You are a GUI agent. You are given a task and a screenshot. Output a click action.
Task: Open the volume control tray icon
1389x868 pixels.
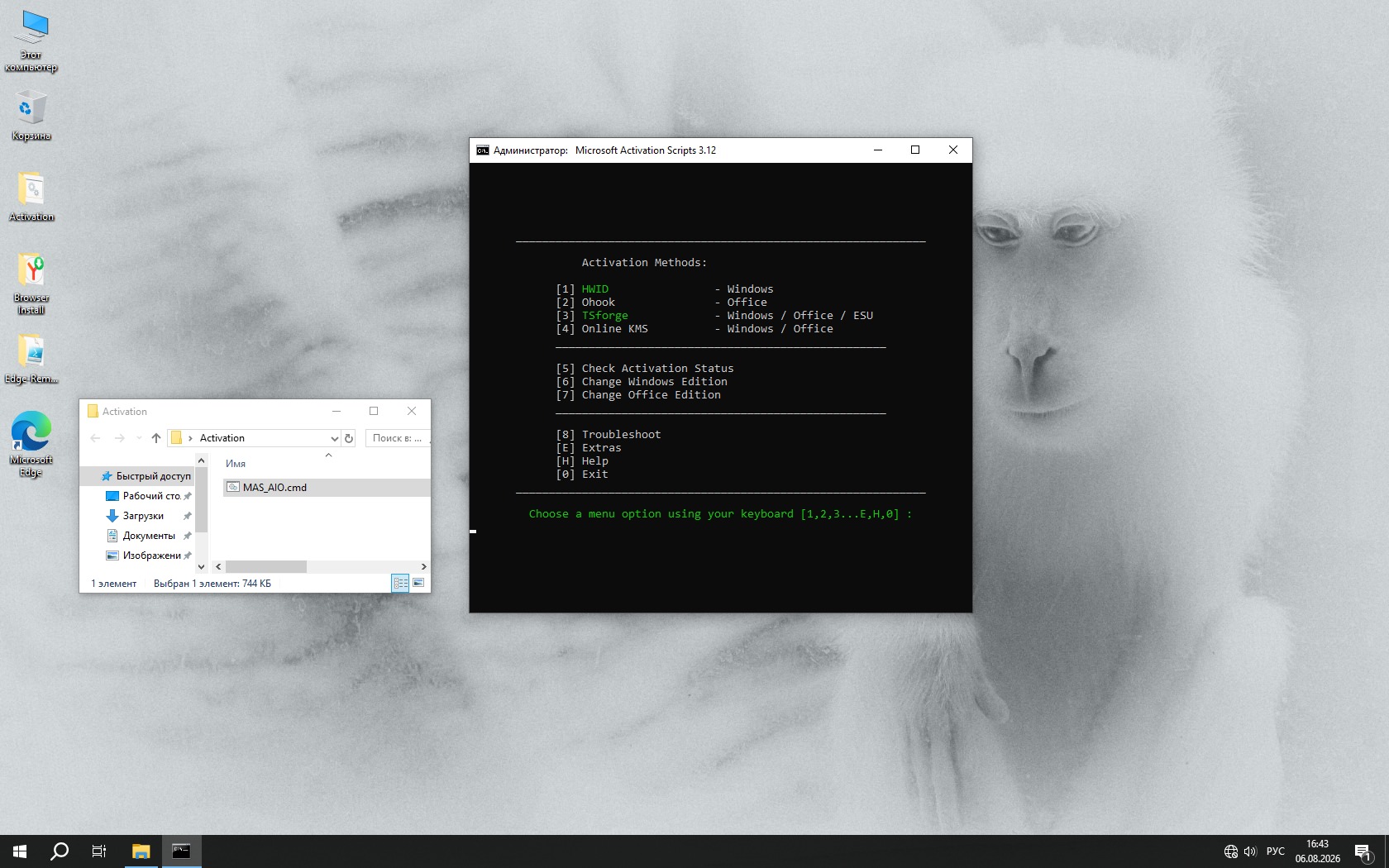click(1250, 851)
